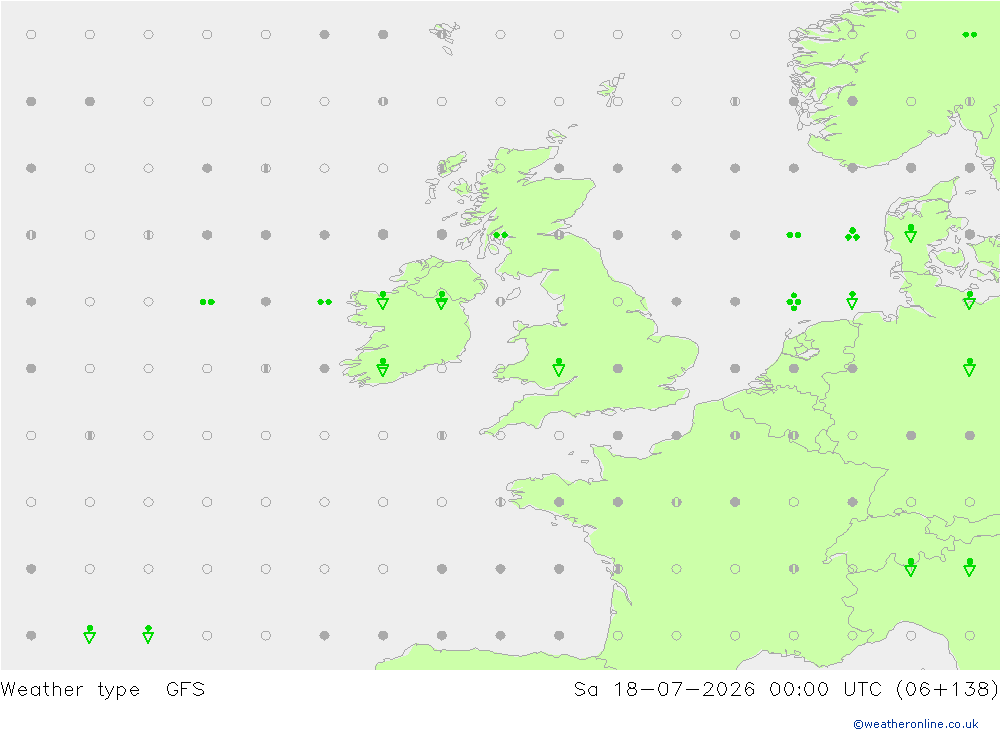Click the shower symbol over Denmark's Jutland
1000x733 pixels.
[x=911, y=233]
